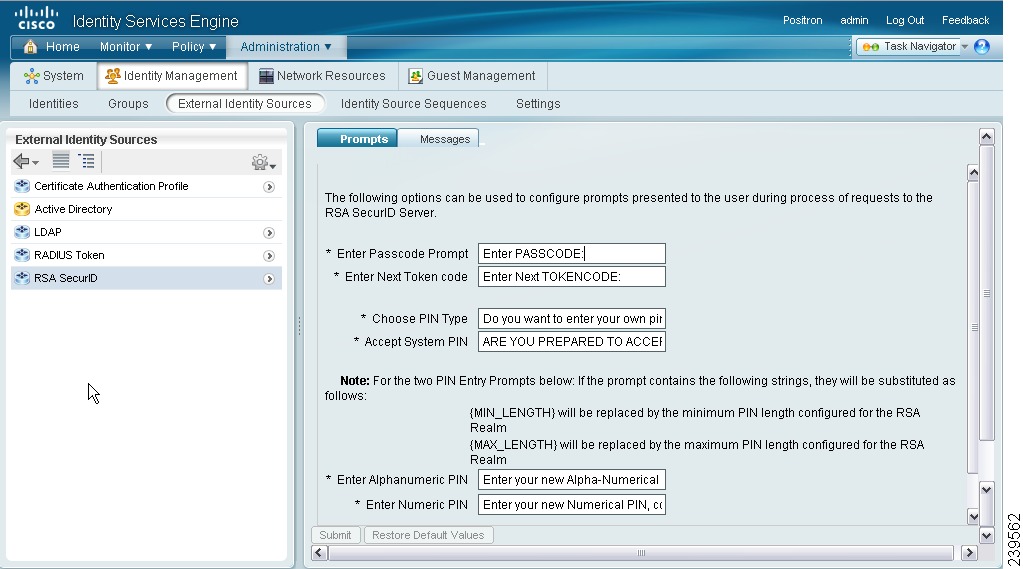Click the Home house icon
This screenshot has width=1023, height=569.
point(30,46)
